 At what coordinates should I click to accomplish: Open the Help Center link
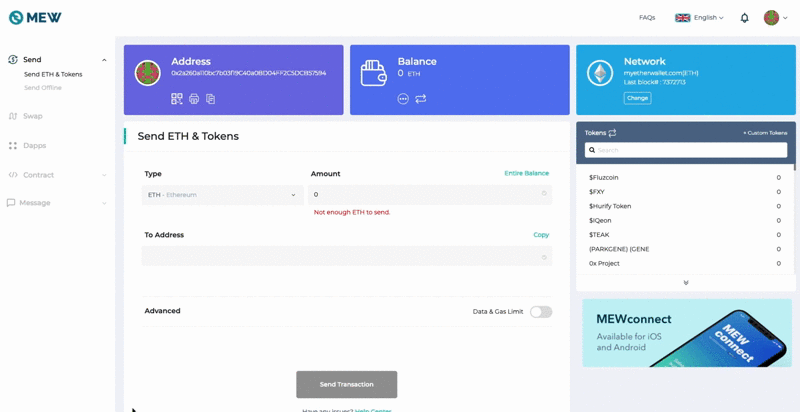tap(373, 410)
